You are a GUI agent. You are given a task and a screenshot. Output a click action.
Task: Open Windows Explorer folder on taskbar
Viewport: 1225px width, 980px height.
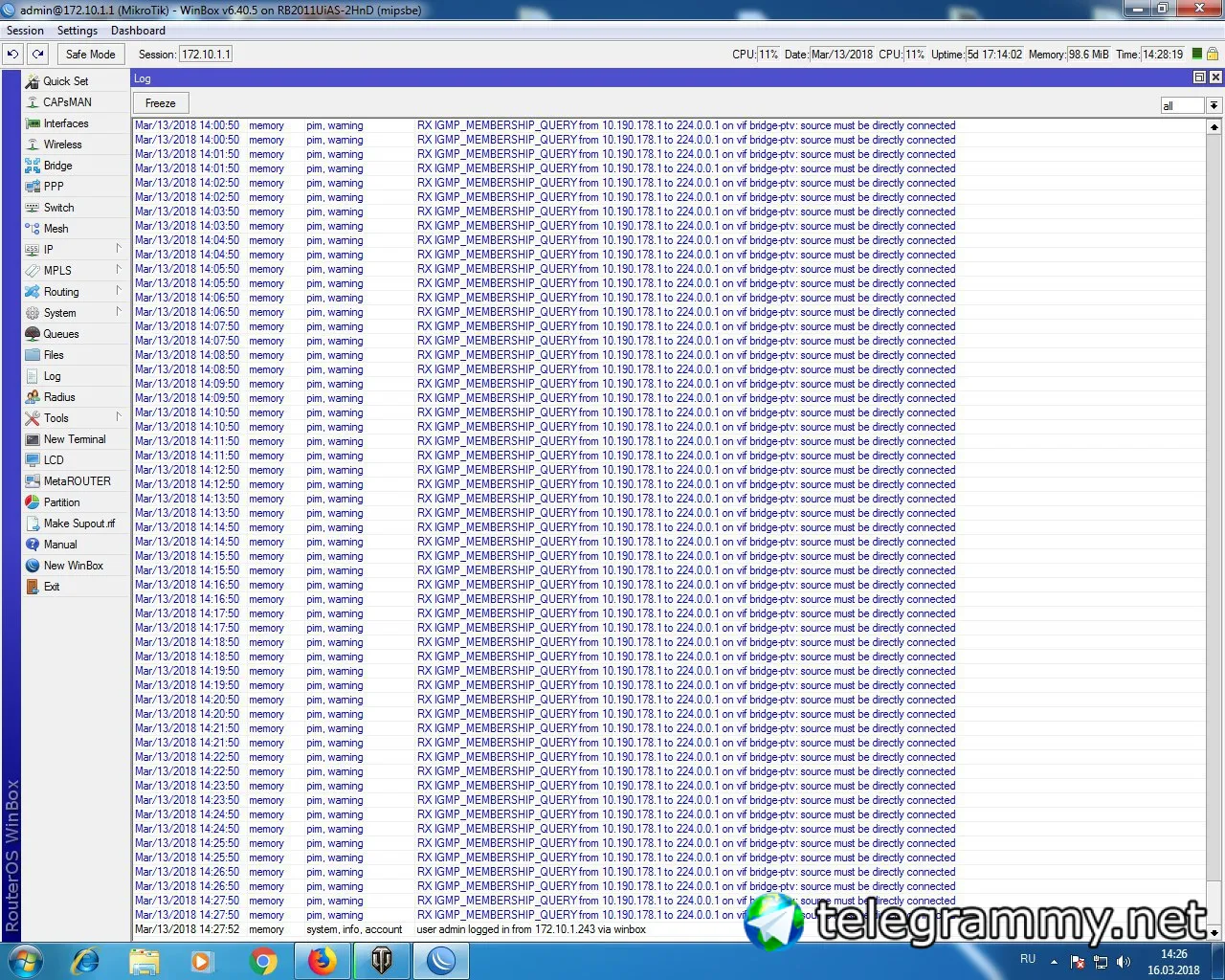pos(145,960)
